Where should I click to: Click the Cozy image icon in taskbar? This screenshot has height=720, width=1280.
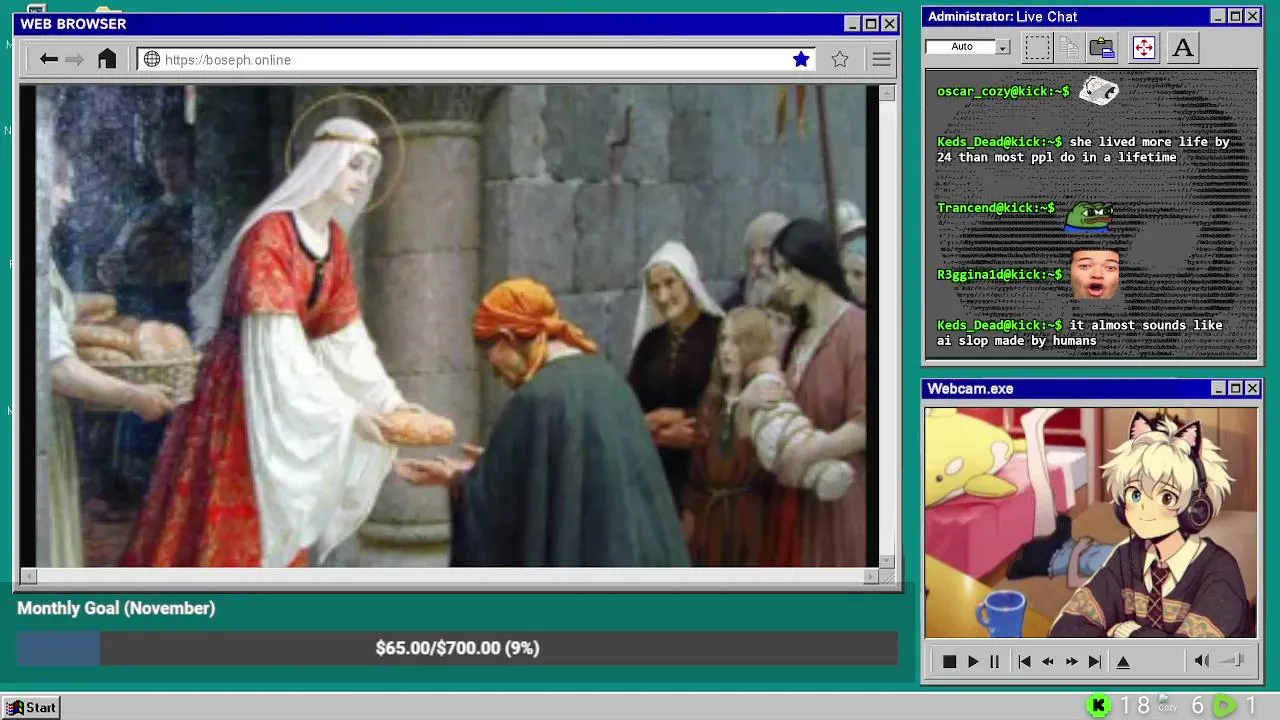point(1166,703)
